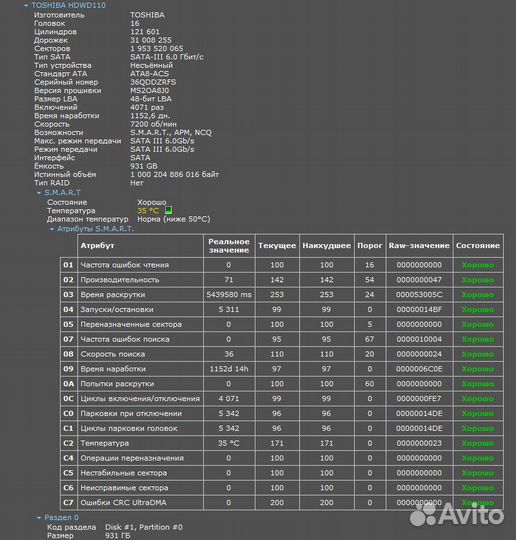This screenshot has height=540, width=516.
Task: Select the Скорость поиска attribute name
Action: tap(113, 354)
